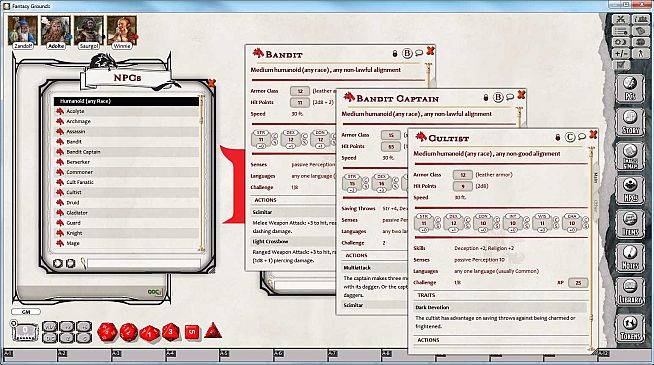Click the GM speaker label
Screen dimensions: 654x365
click(26, 312)
